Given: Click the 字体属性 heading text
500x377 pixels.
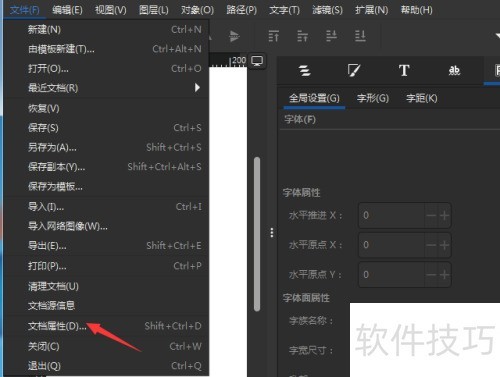Looking at the screenshot, I should click(x=301, y=193).
